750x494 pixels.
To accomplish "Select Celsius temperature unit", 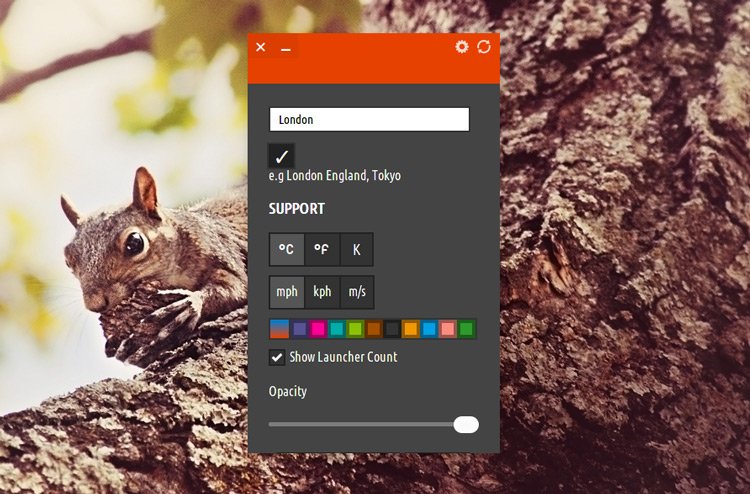I will coord(287,249).
